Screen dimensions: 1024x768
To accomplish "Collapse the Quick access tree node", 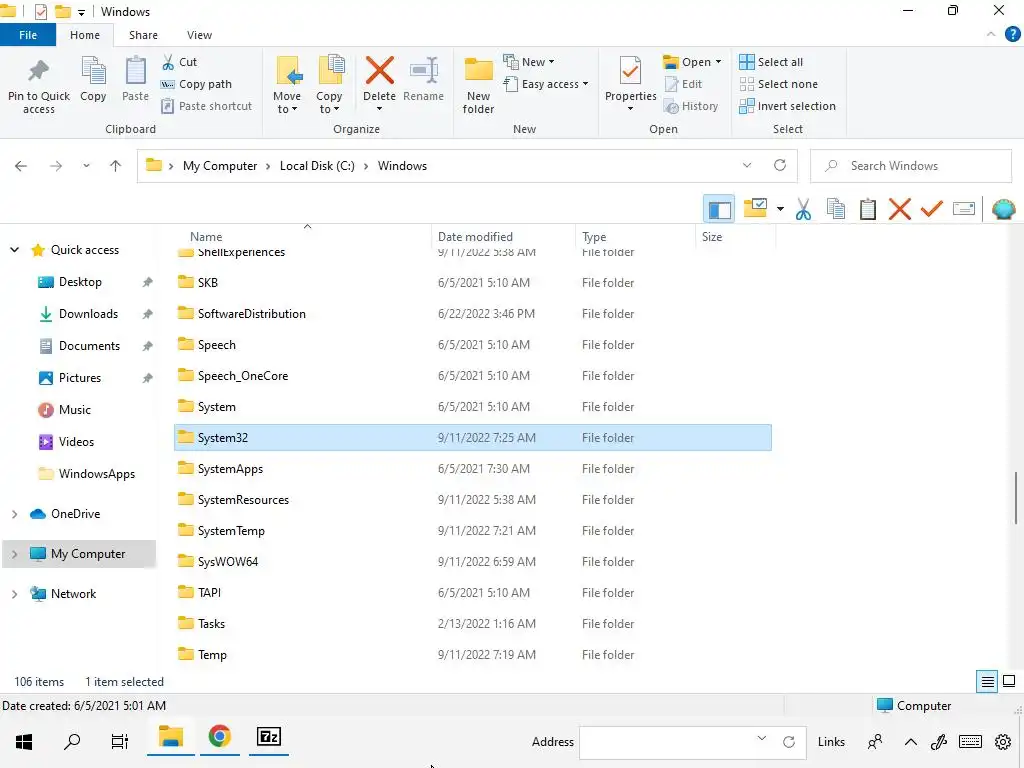I will point(14,250).
